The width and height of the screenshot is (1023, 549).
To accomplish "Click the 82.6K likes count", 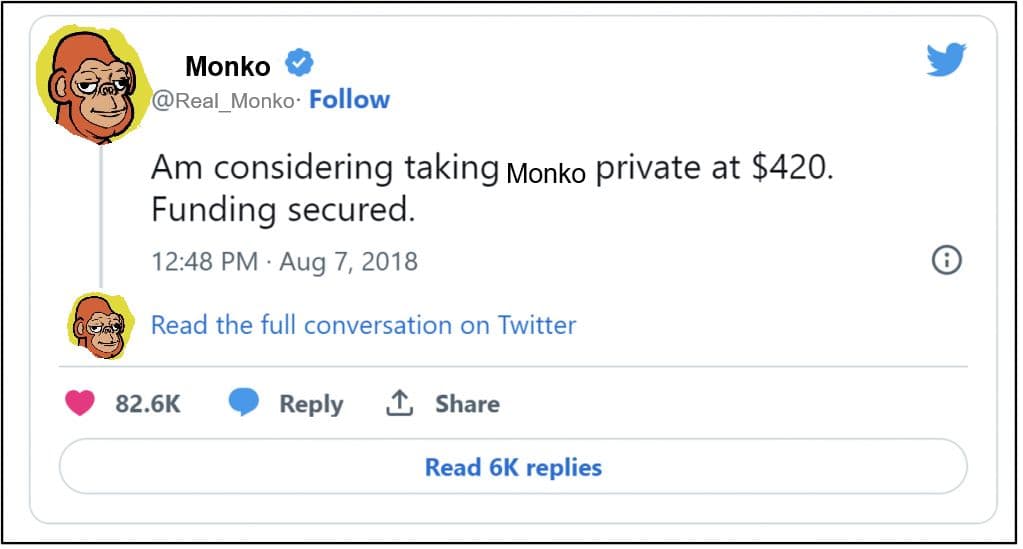I will pos(148,404).
